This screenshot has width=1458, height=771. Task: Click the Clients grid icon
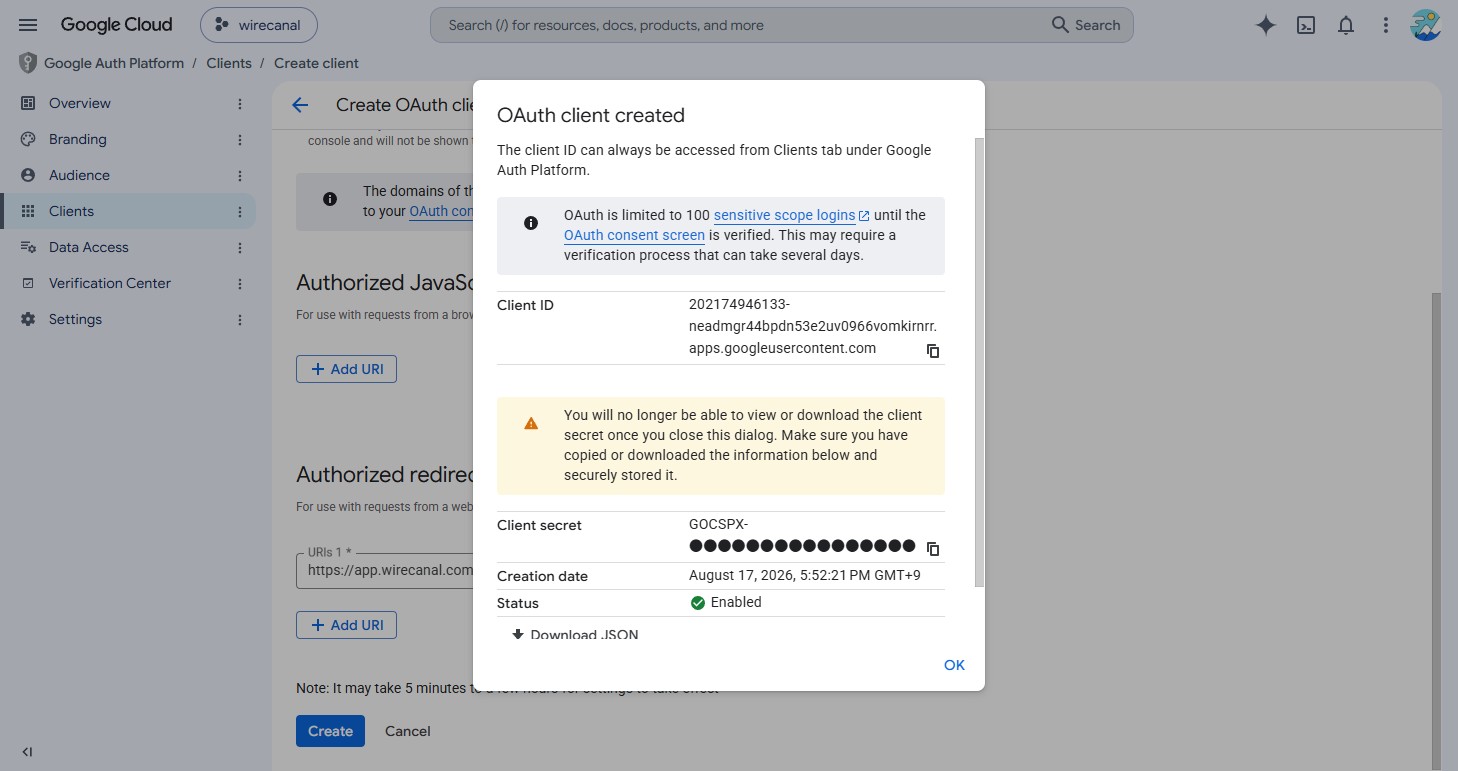click(28, 211)
